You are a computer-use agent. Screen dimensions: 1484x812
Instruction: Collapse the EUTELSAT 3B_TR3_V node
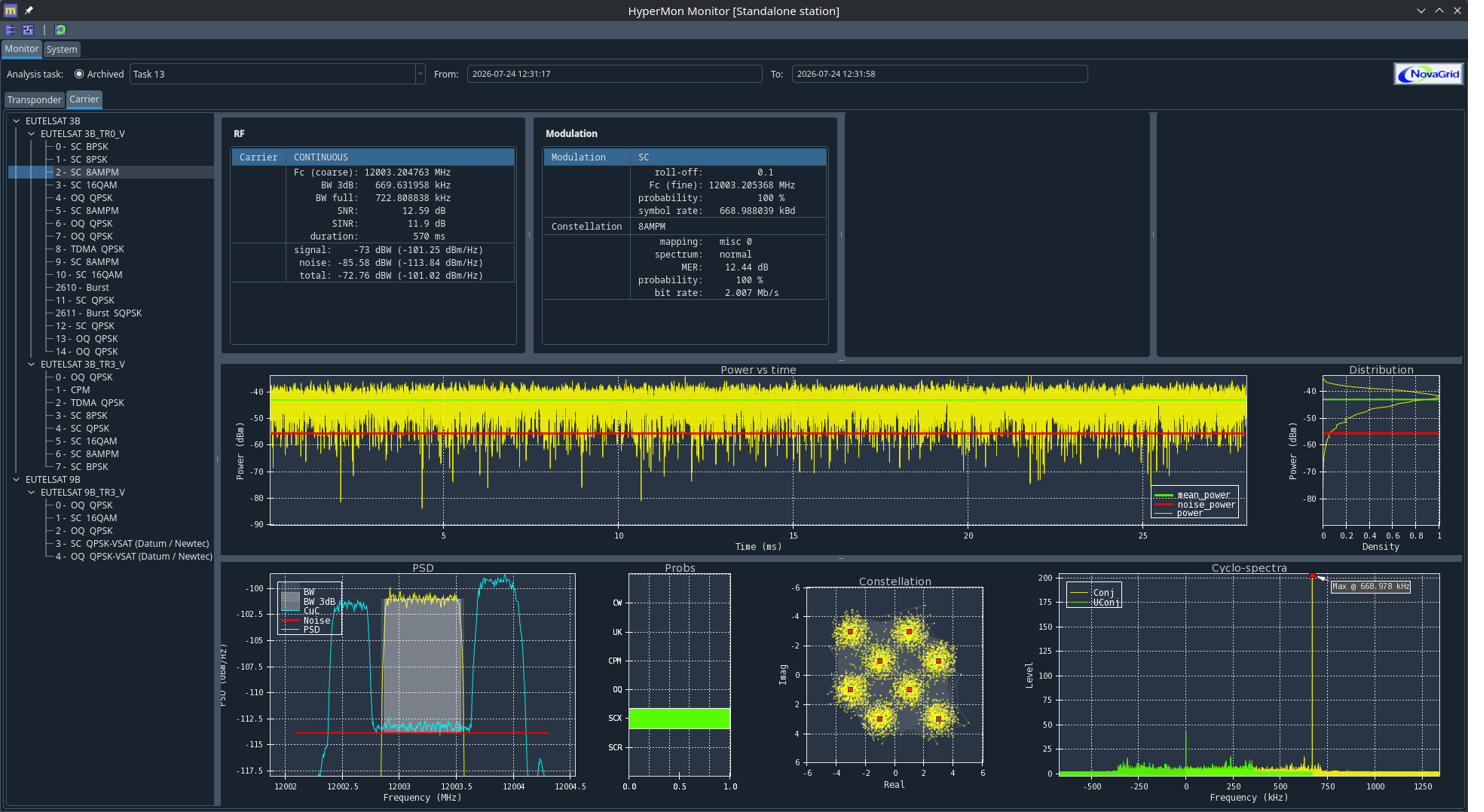[31, 365]
